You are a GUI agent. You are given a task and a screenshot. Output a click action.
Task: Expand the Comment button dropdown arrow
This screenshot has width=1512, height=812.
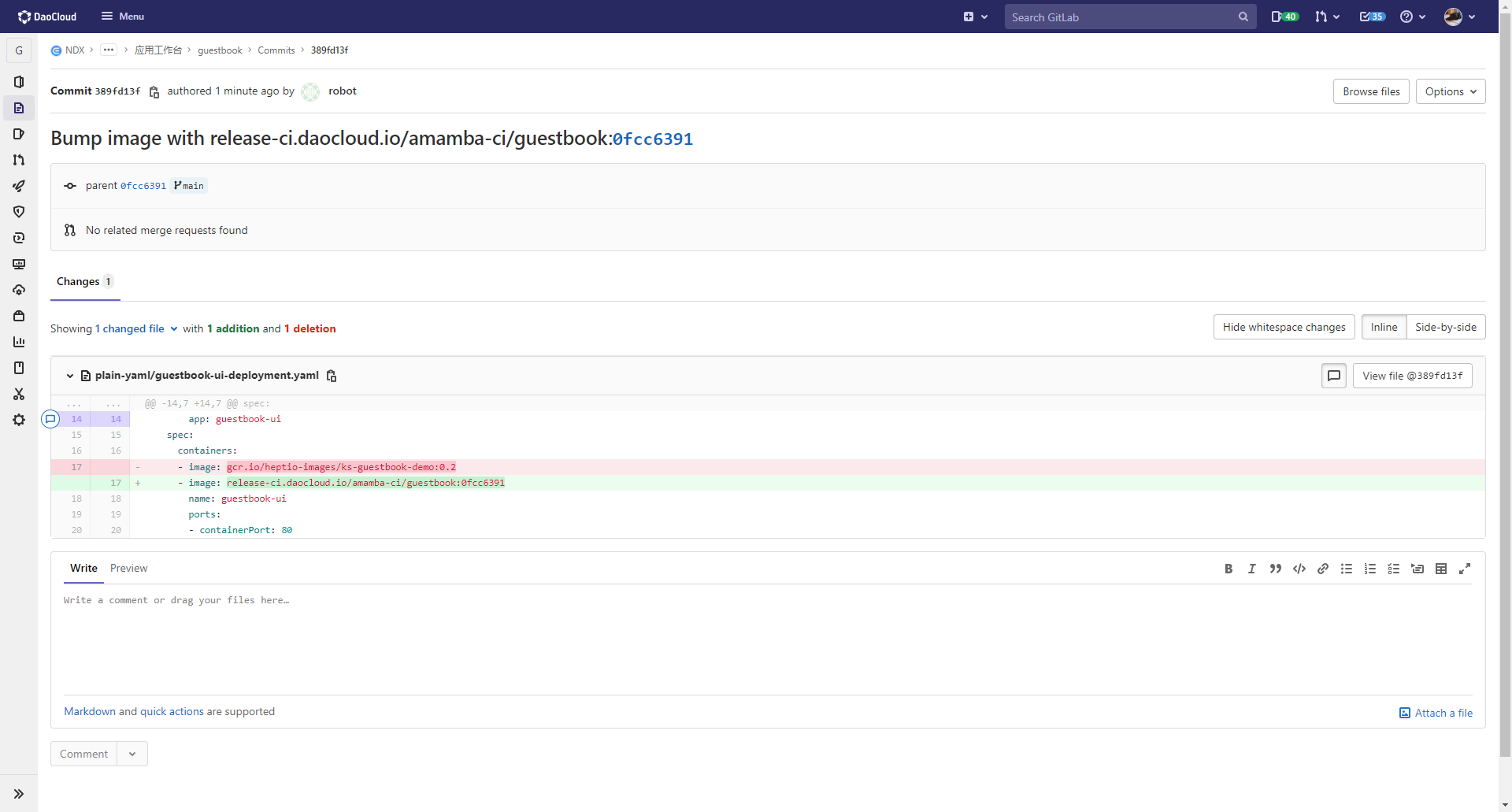click(132, 754)
